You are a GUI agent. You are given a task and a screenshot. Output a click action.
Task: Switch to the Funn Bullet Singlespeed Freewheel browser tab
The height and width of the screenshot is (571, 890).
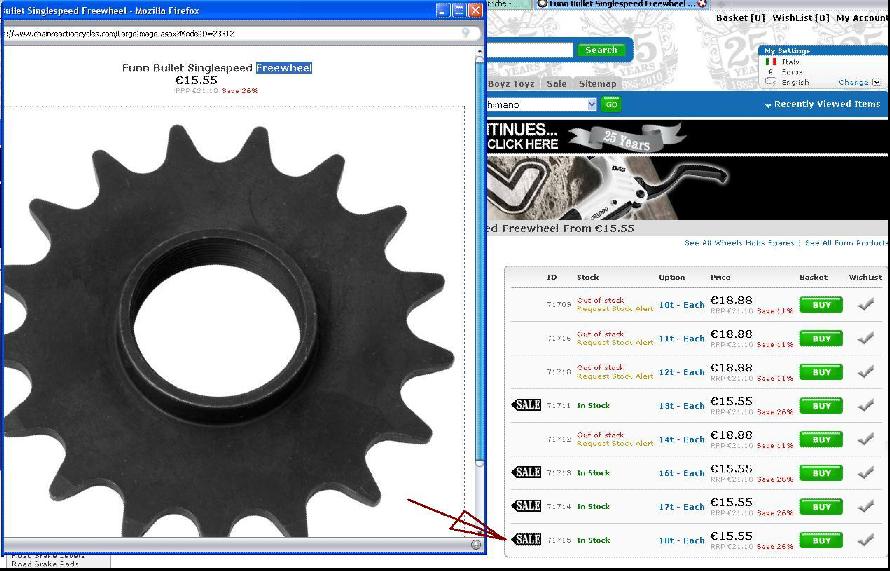(x=622, y=4)
